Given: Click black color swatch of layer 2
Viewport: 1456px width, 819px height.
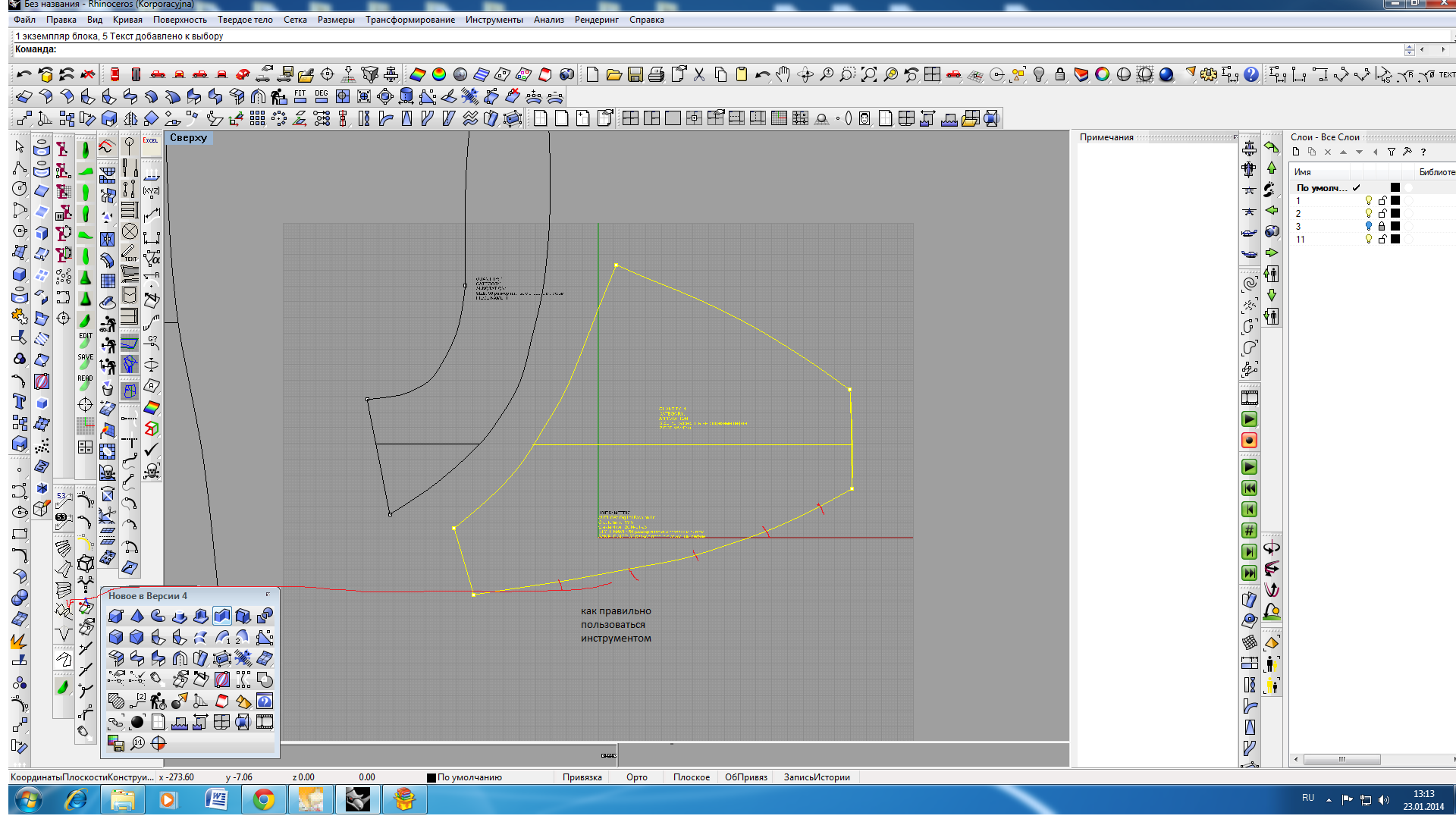Looking at the screenshot, I should pyautogui.click(x=1395, y=214).
